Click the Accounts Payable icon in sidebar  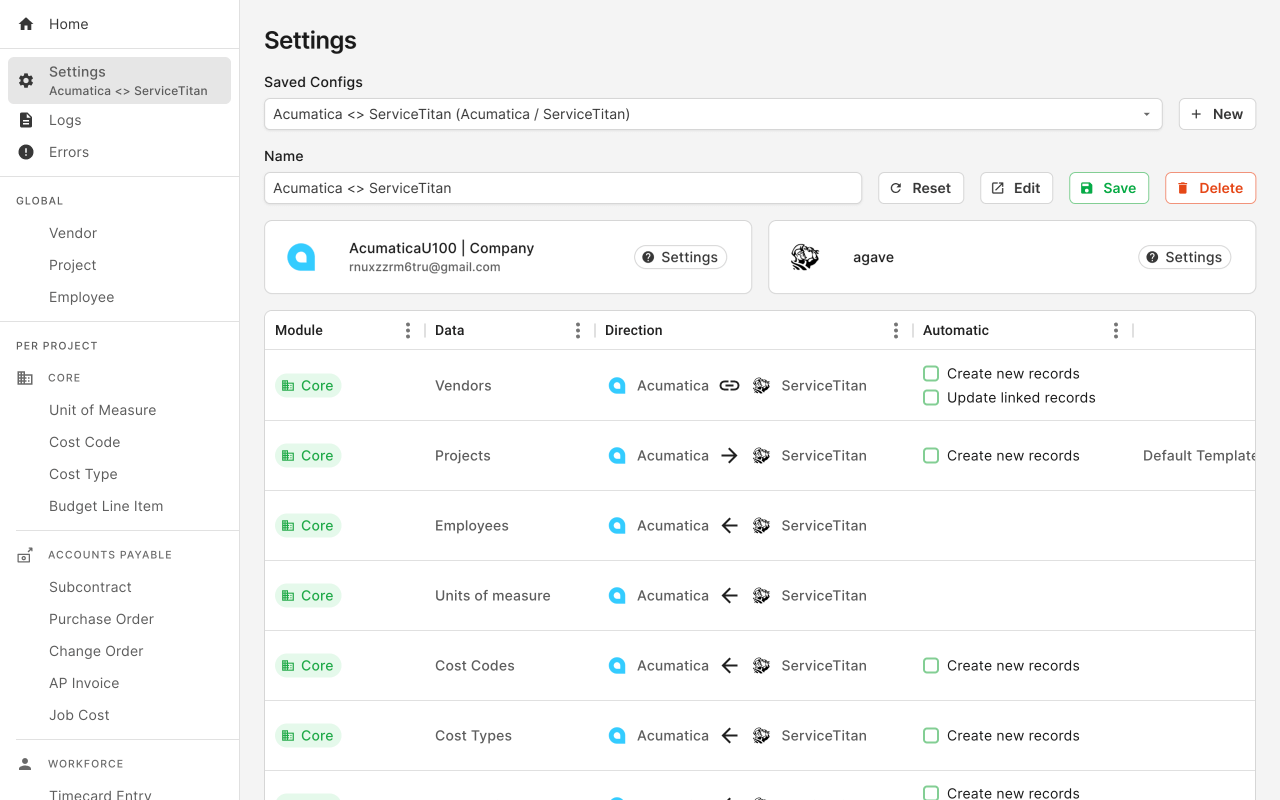pos(25,555)
